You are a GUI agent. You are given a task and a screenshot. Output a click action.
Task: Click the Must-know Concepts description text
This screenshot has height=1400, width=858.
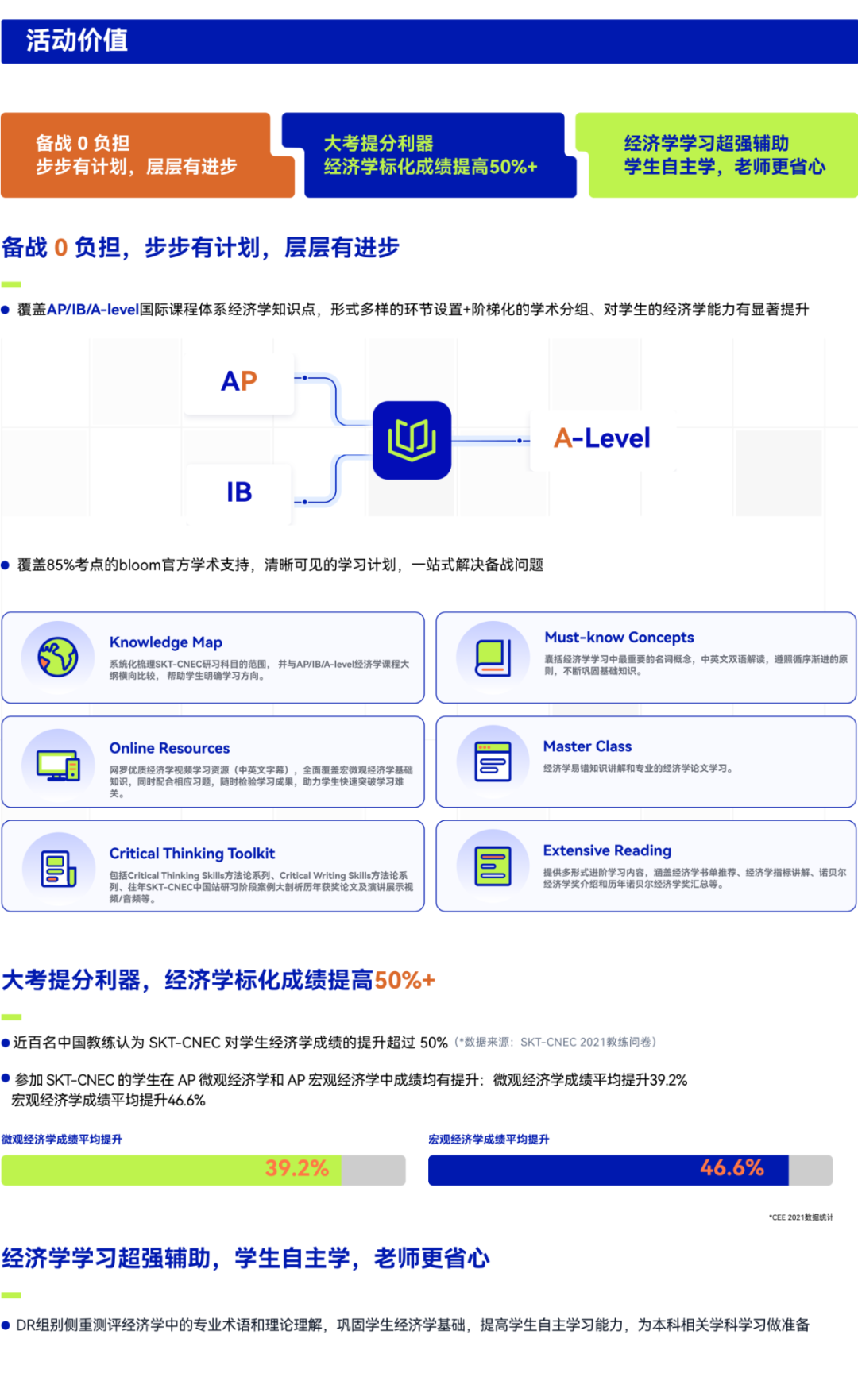696,665
